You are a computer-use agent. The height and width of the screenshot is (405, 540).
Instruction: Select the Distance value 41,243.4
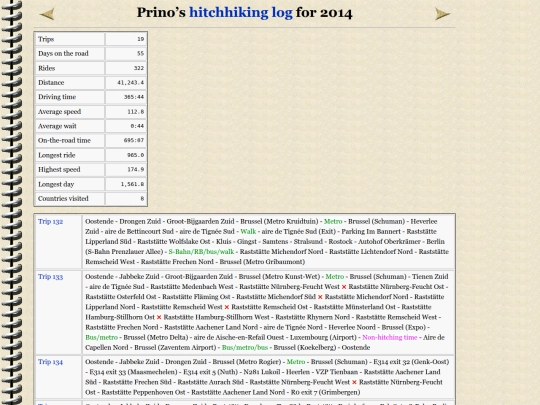(131, 83)
